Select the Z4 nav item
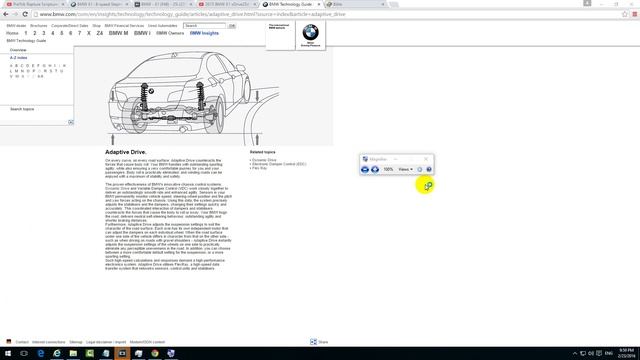This screenshot has width=640, height=360. click(x=100, y=33)
